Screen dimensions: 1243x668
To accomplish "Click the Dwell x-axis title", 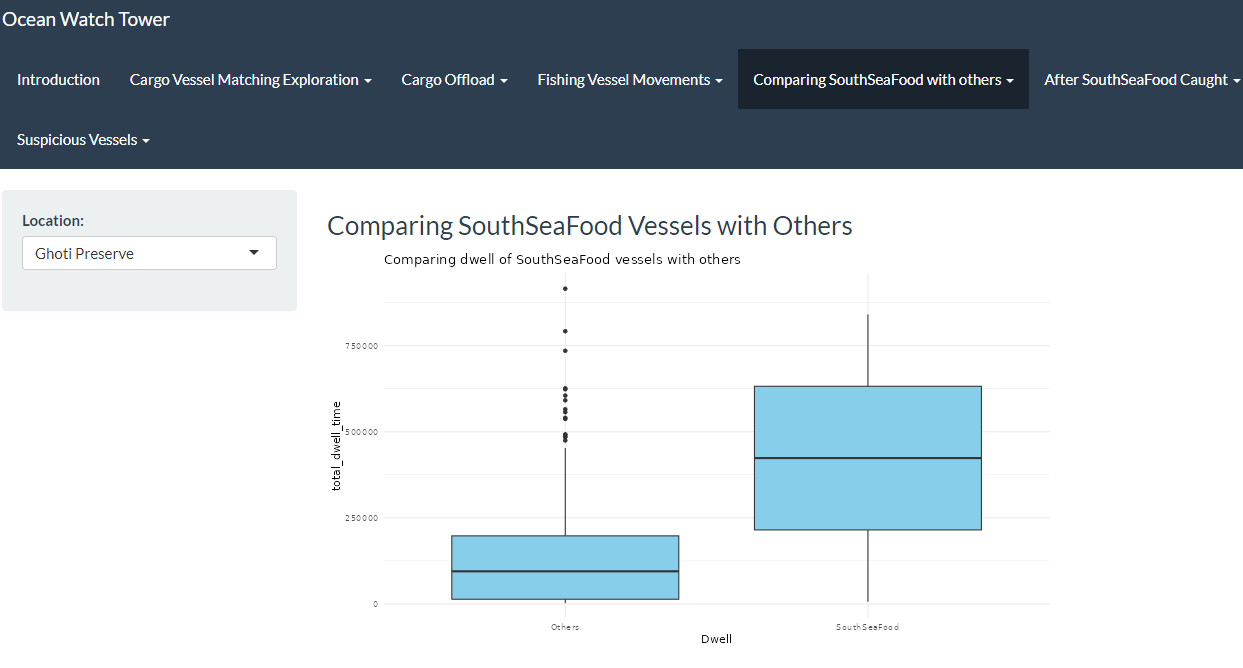I will pyautogui.click(x=716, y=639).
